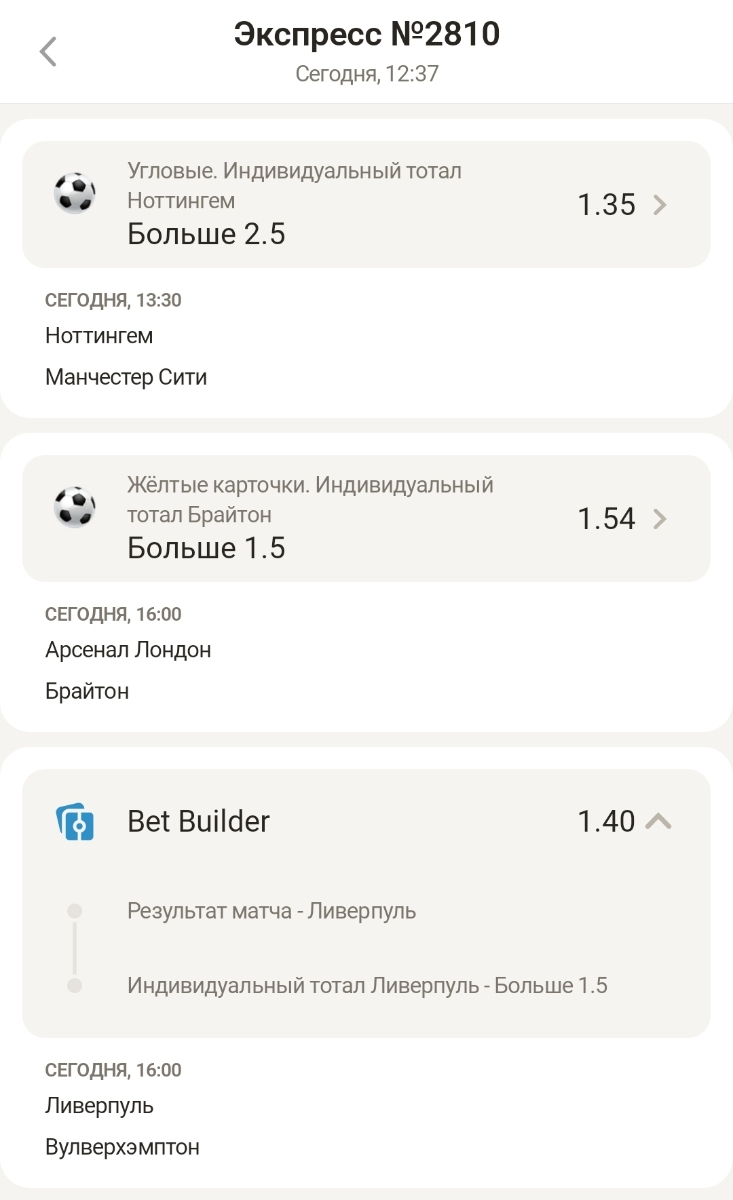This screenshot has height=1200, width=733.
Task: Select the Больше 1.5 yellow cards bet
Action: (206, 548)
